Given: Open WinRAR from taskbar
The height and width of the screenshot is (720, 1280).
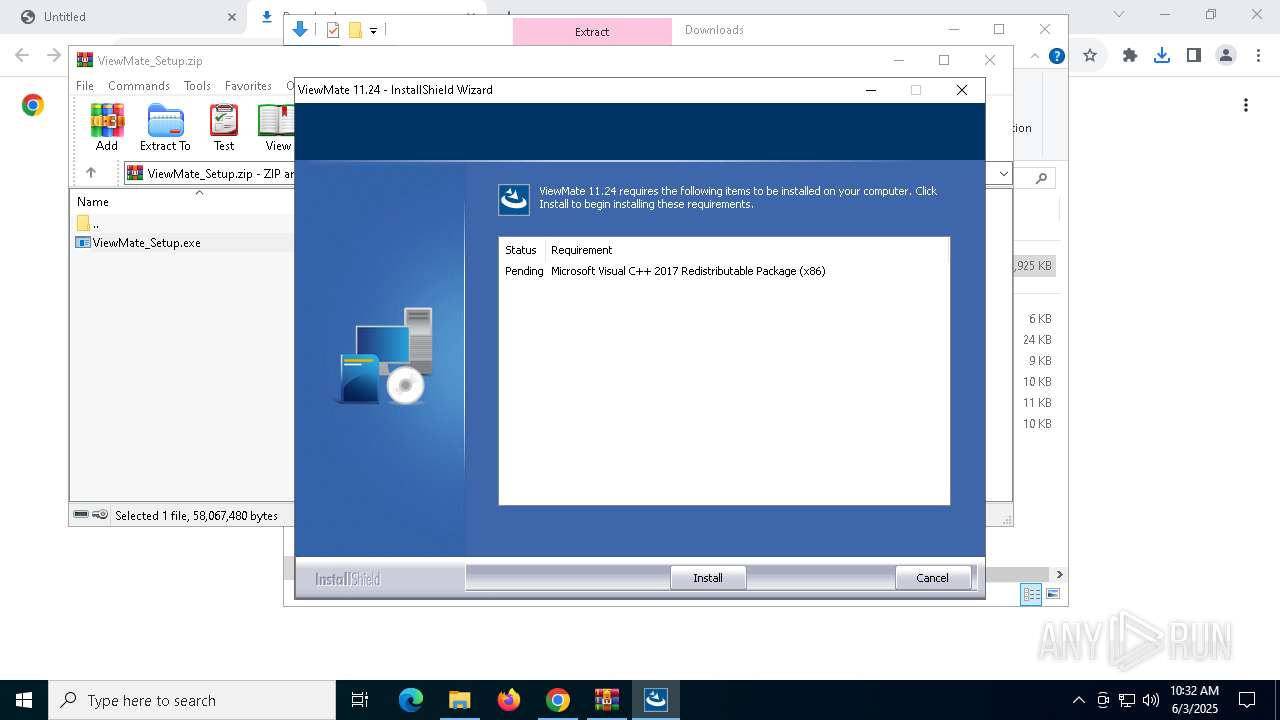Looking at the screenshot, I should tap(607, 700).
